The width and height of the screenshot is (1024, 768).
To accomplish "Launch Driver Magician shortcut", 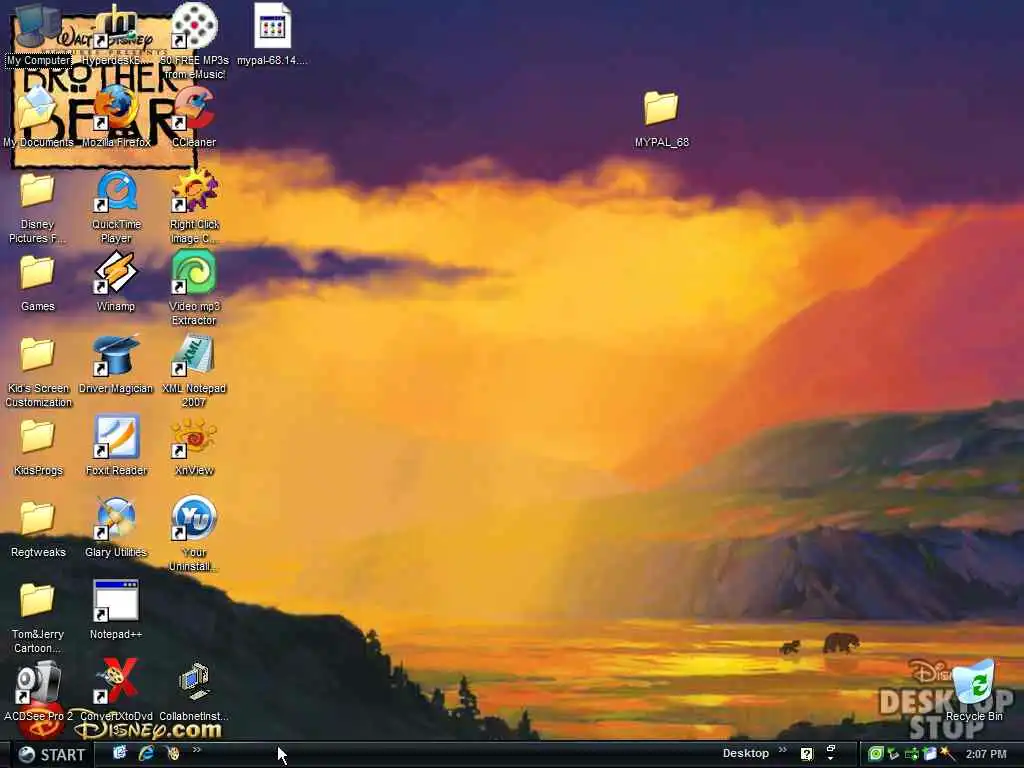I will pos(116,365).
